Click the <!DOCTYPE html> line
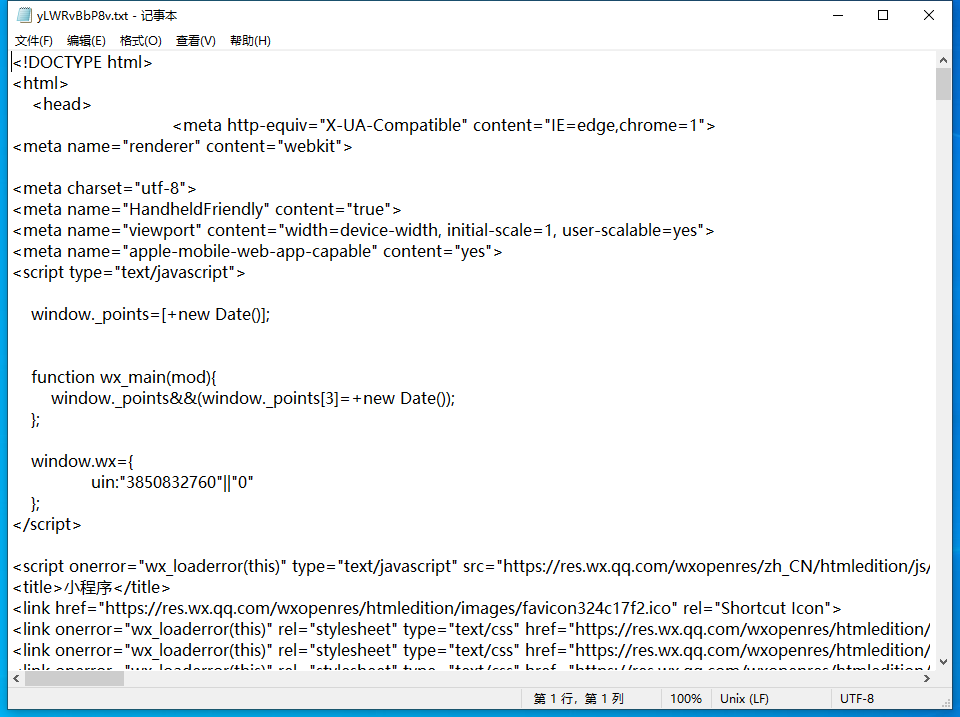Viewport: 960px width, 717px height. 82,62
